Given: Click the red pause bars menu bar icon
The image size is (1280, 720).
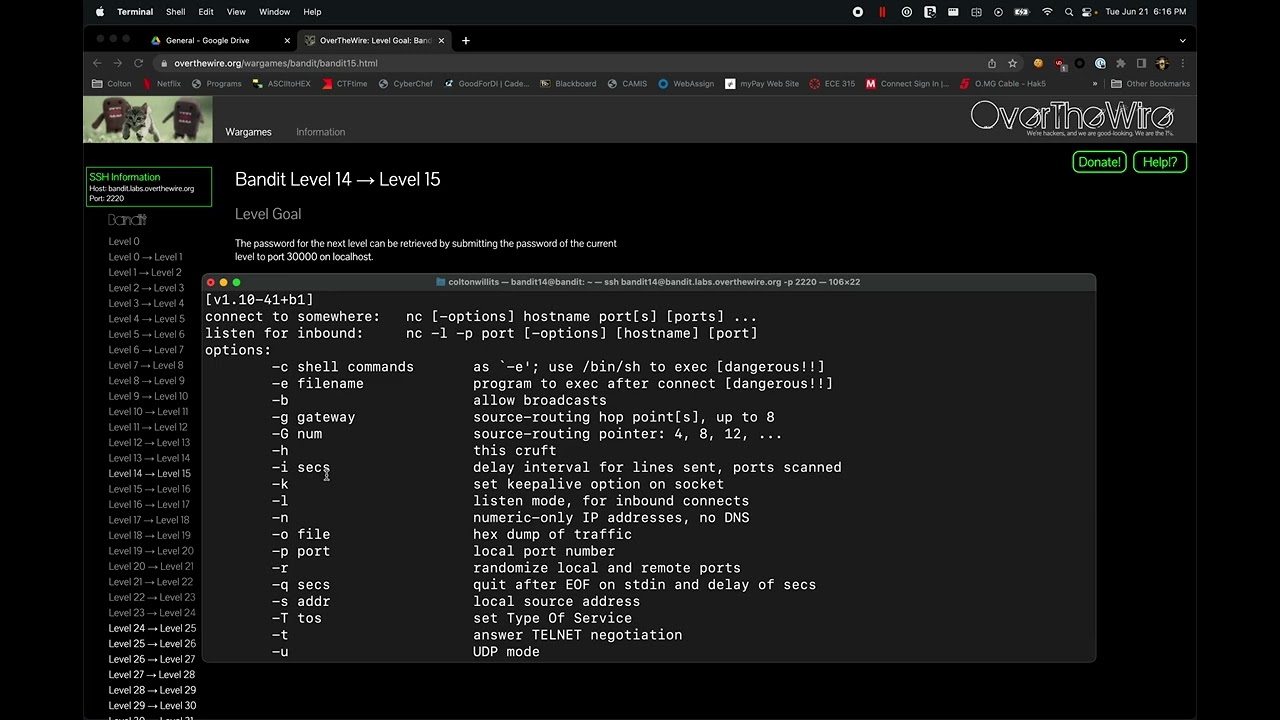Looking at the screenshot, I should click(x=882, y=12).
